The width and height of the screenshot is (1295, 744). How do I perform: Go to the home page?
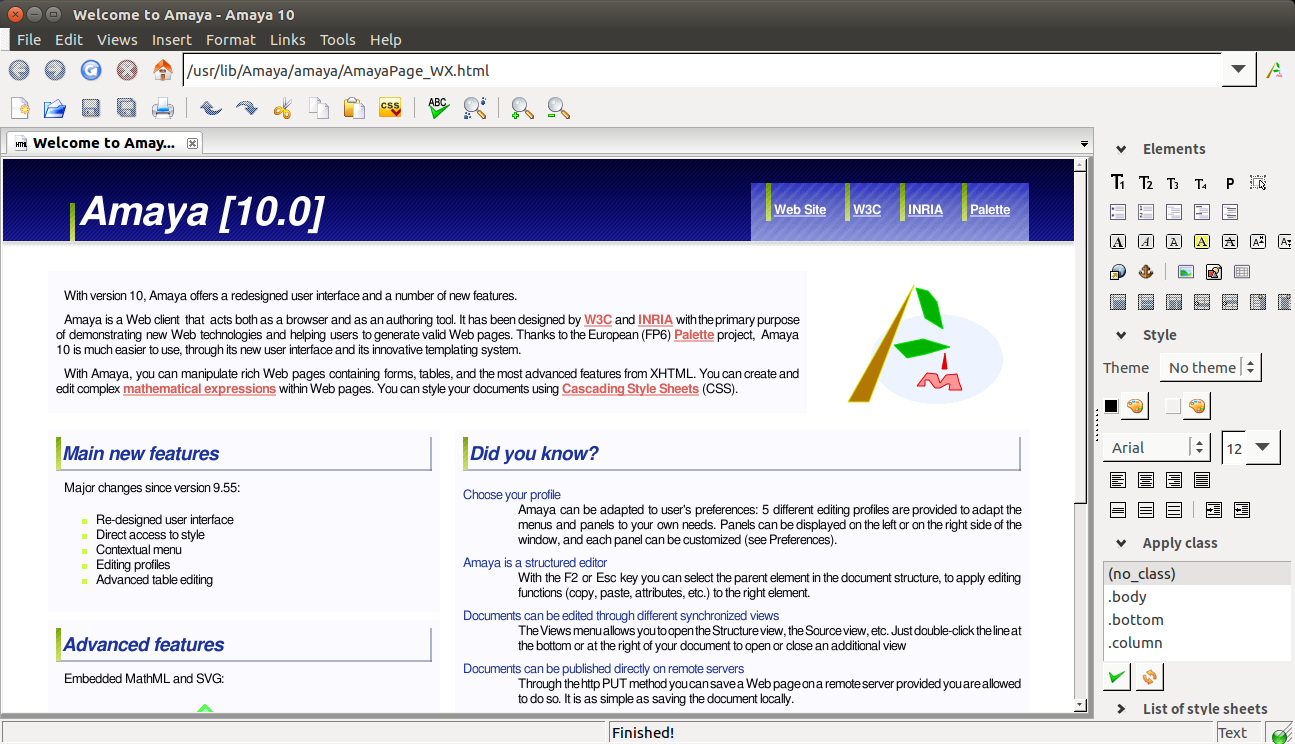pyautogui.click(x=162, y=70)
